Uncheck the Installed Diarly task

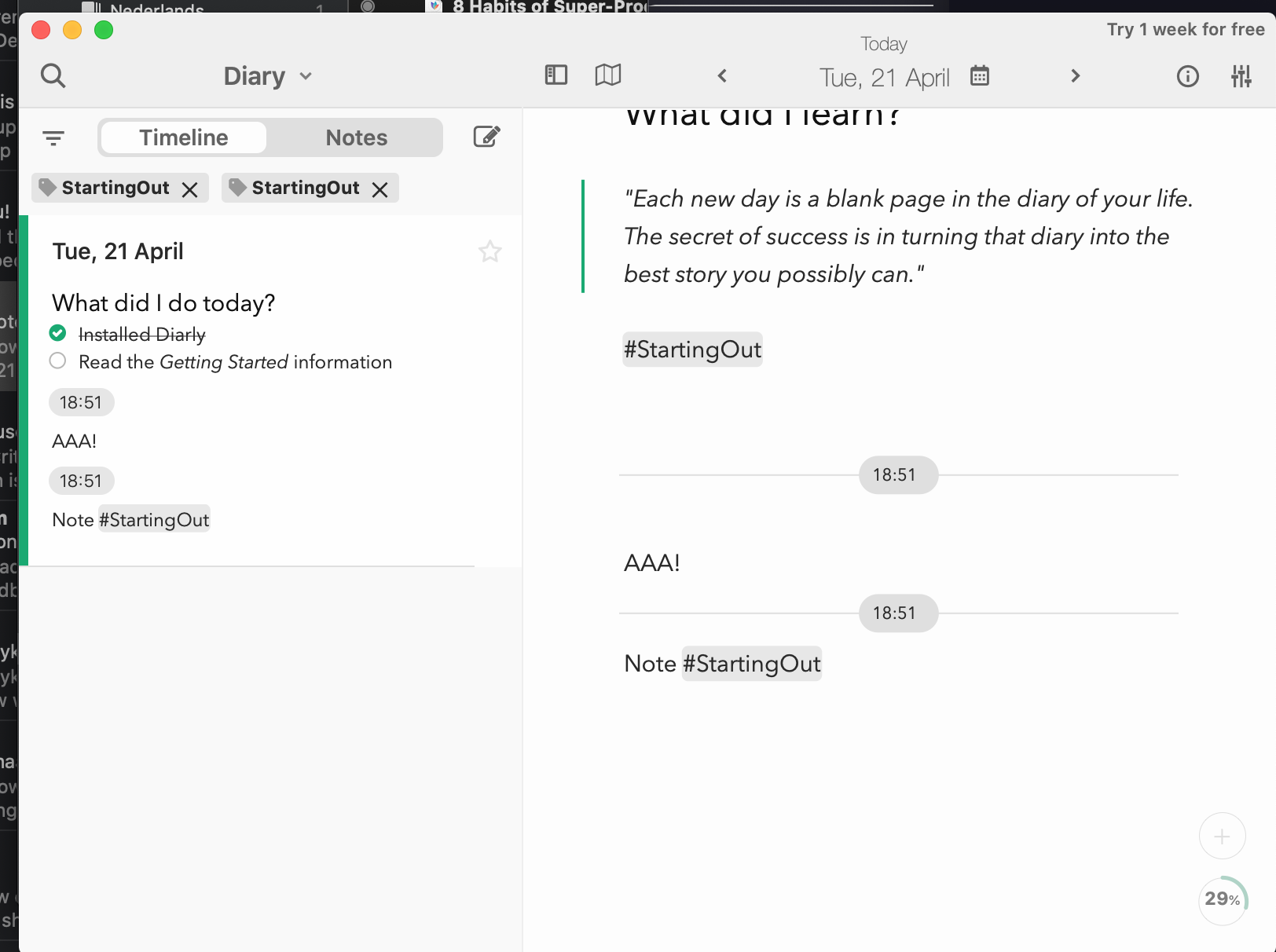point(57,333)
